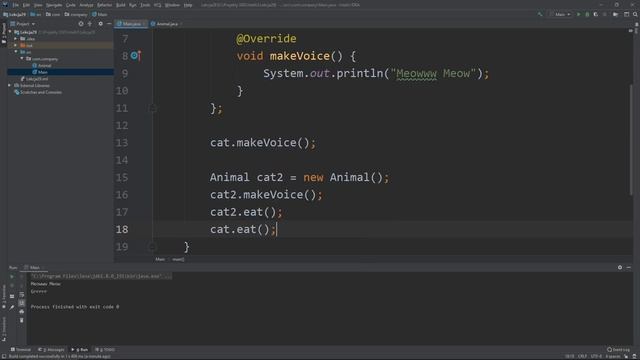
Task: Open Project Structure icon in toolbar
Action: click(615, 14)
